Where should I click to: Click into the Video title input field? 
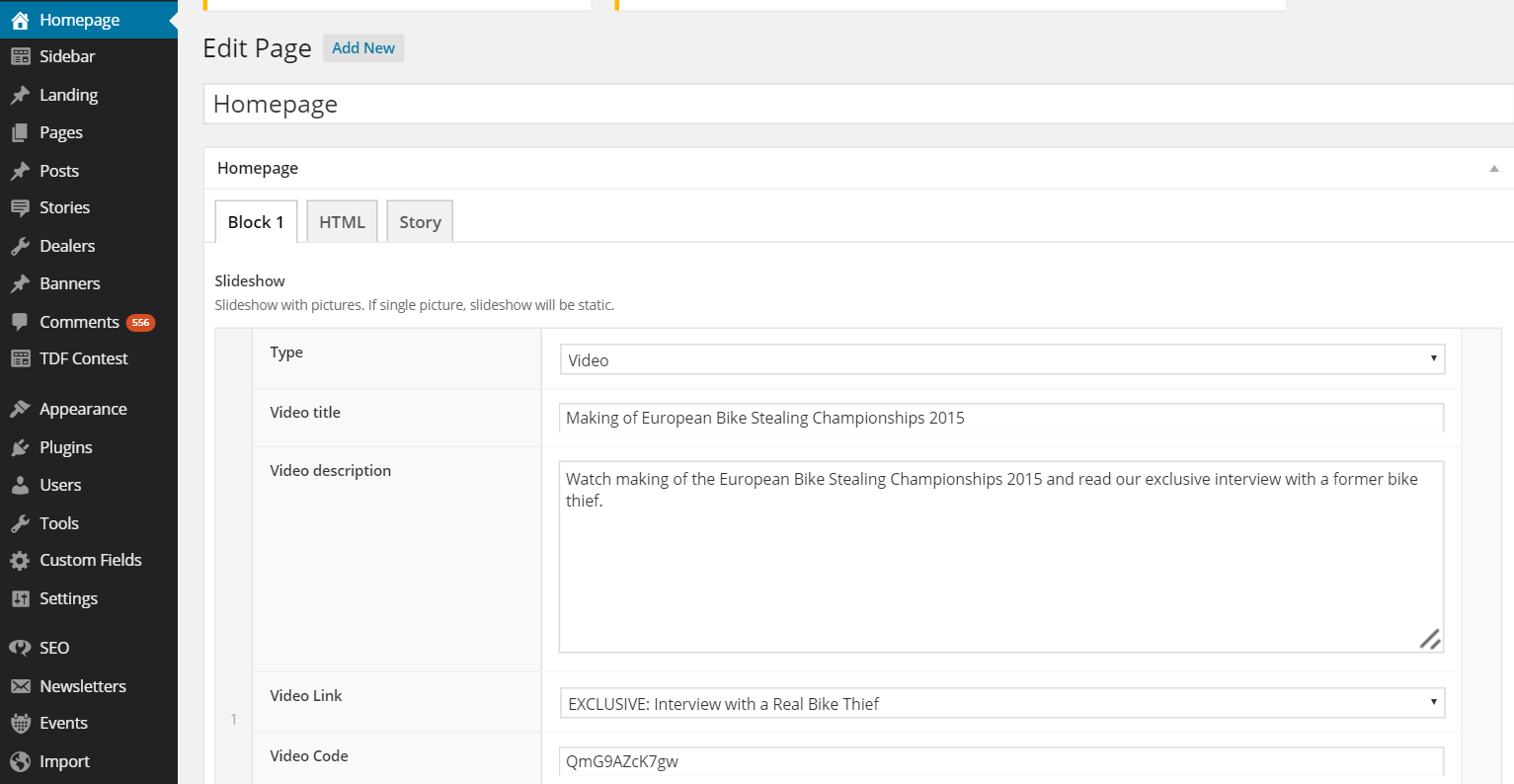[x=1001, y=418]
